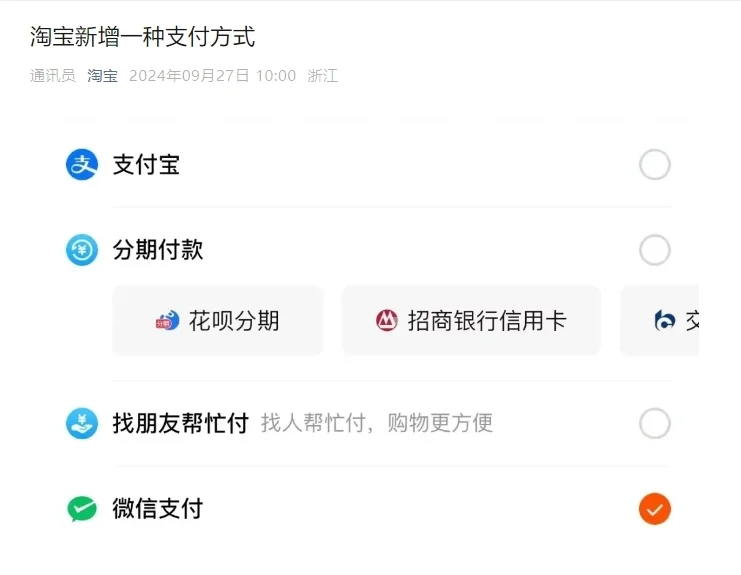The width and height of the screenshot is (741, 575).
Task: Click the China Merchants Bank logo
Action: tap(387, 321)
